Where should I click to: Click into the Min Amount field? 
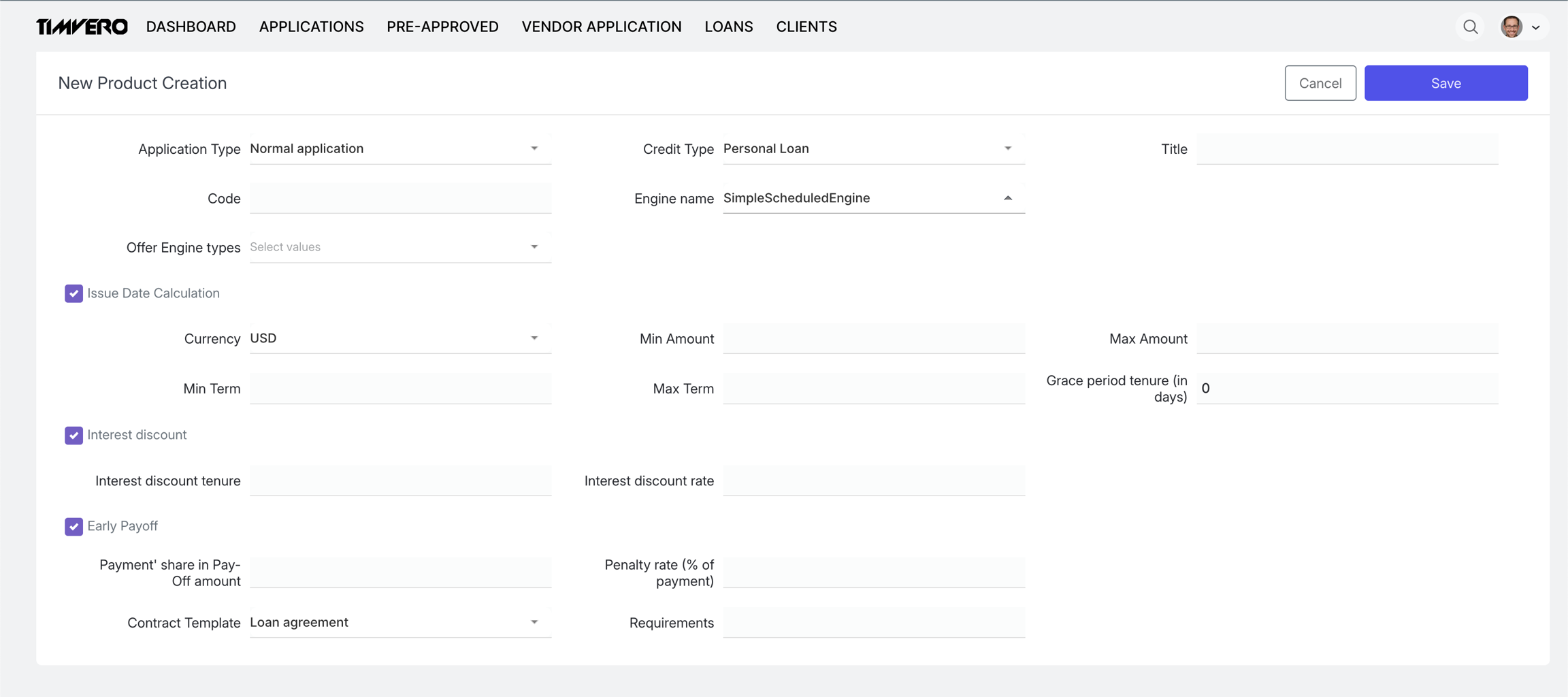(x=873, y=339)
